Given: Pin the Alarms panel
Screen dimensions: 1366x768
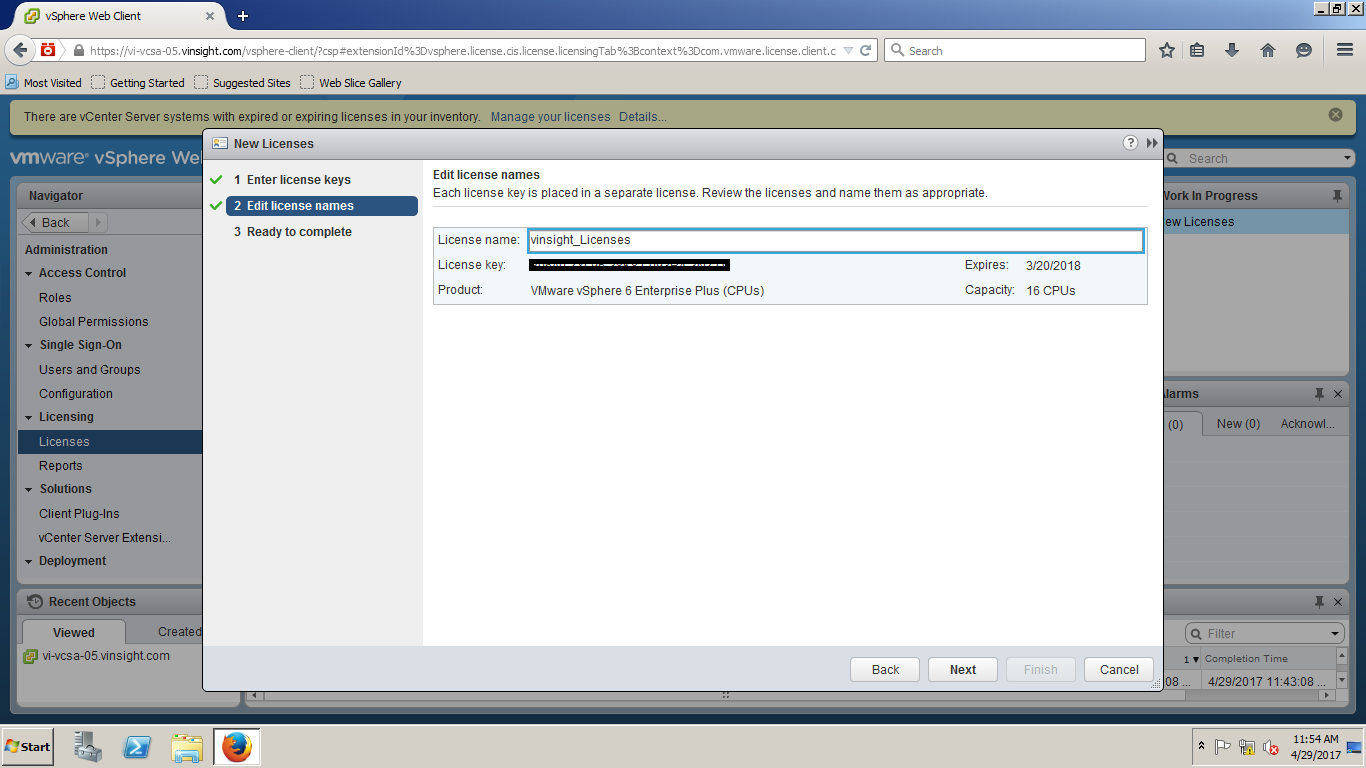Looking at the screenshot, I should tap(1319, 394).
